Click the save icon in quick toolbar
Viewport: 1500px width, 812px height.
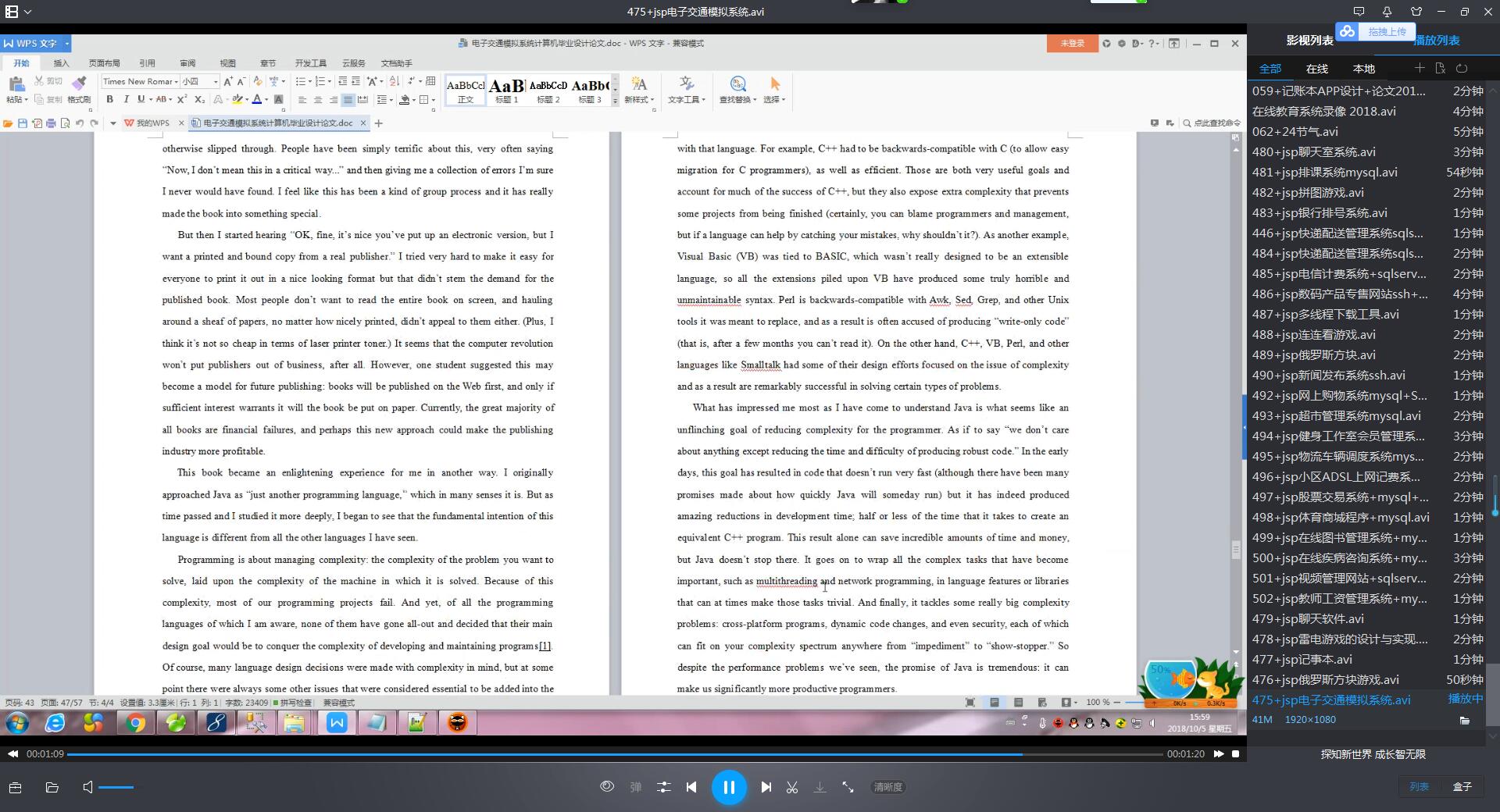coord(23,123)
